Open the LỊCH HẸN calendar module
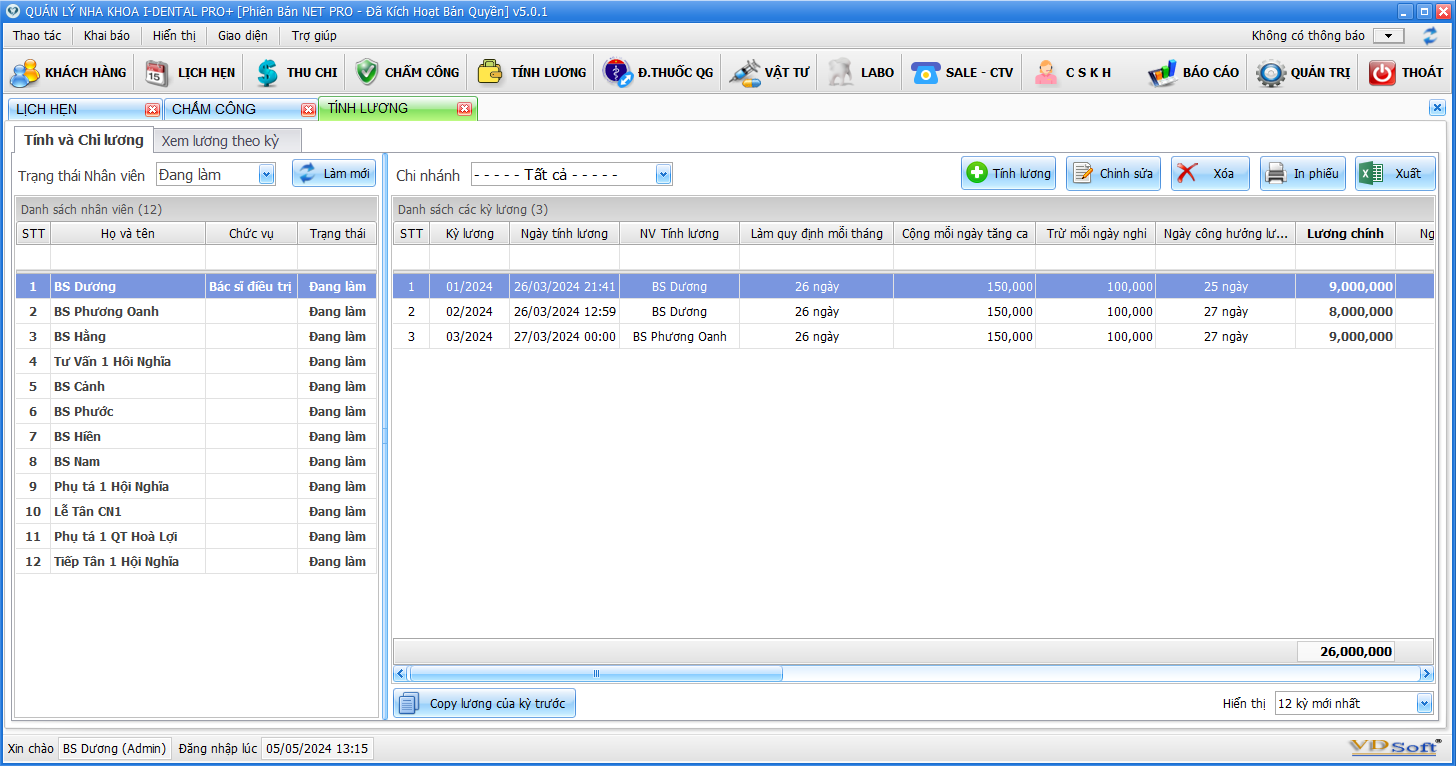The width and height of the screenshot is (1456, 766). [190, 72]
